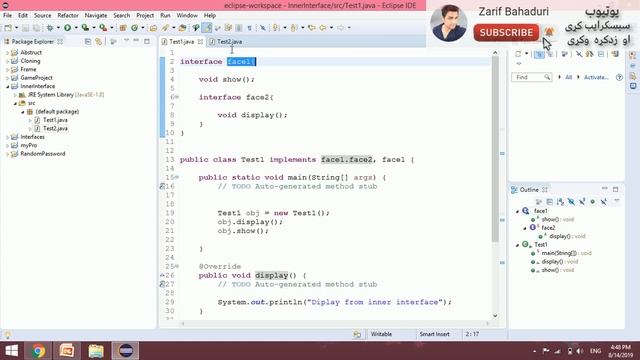Collapse face1 node in Outline view

tap(518, 211)
